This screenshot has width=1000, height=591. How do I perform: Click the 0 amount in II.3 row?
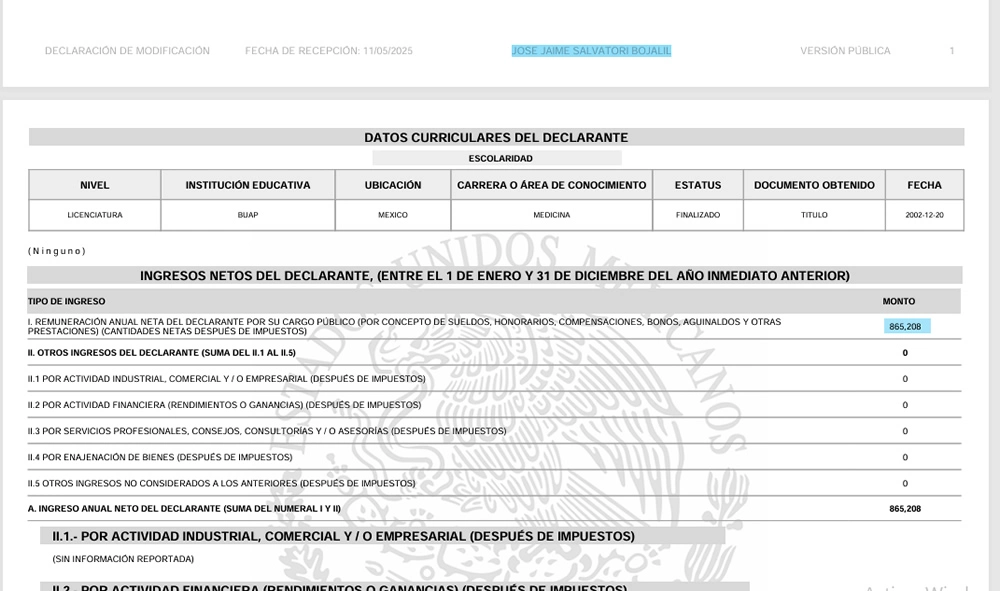point(905,431)
